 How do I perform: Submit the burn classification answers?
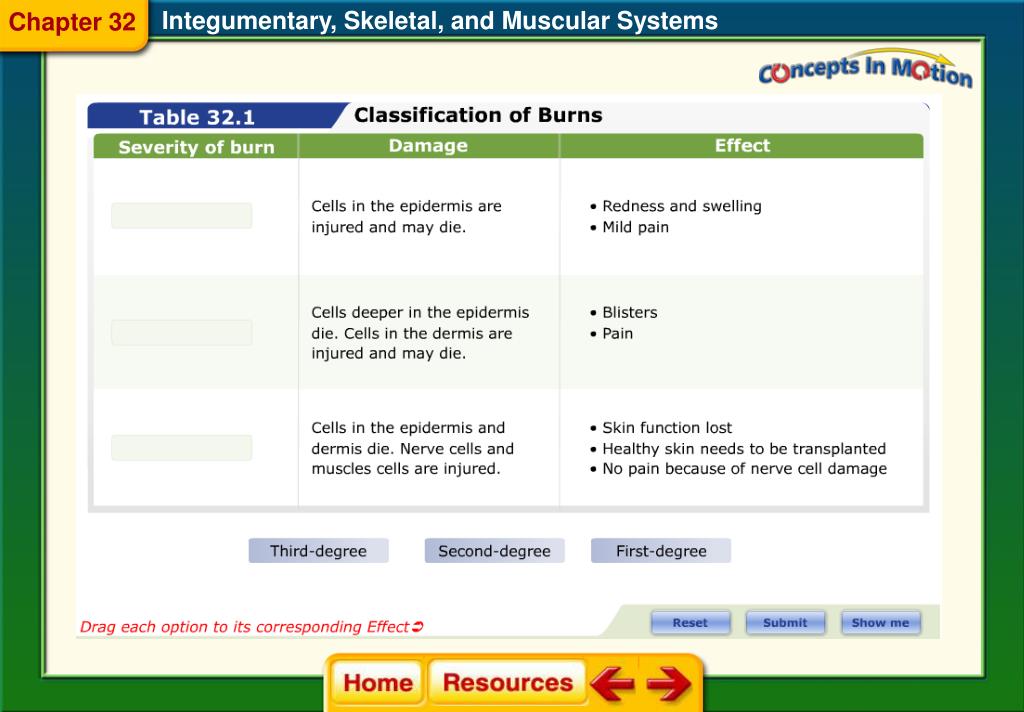(785, 623)
